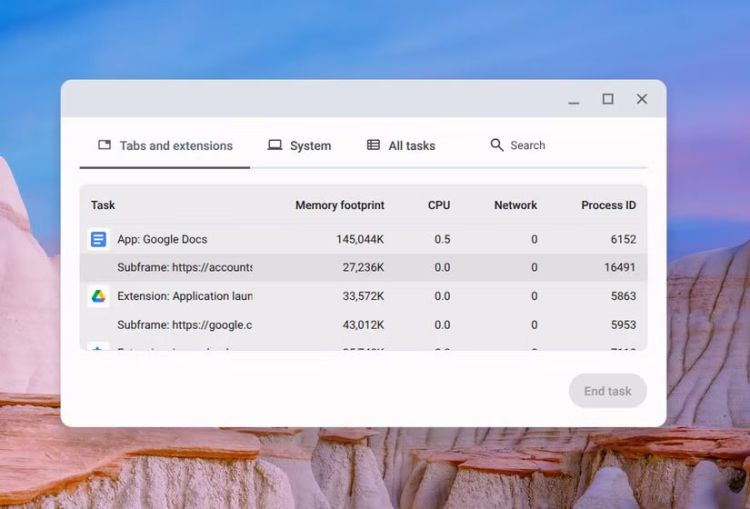Screen dimensions: 750x509
Task: Click the Google Docs app icon
Action: coord(98,240)
